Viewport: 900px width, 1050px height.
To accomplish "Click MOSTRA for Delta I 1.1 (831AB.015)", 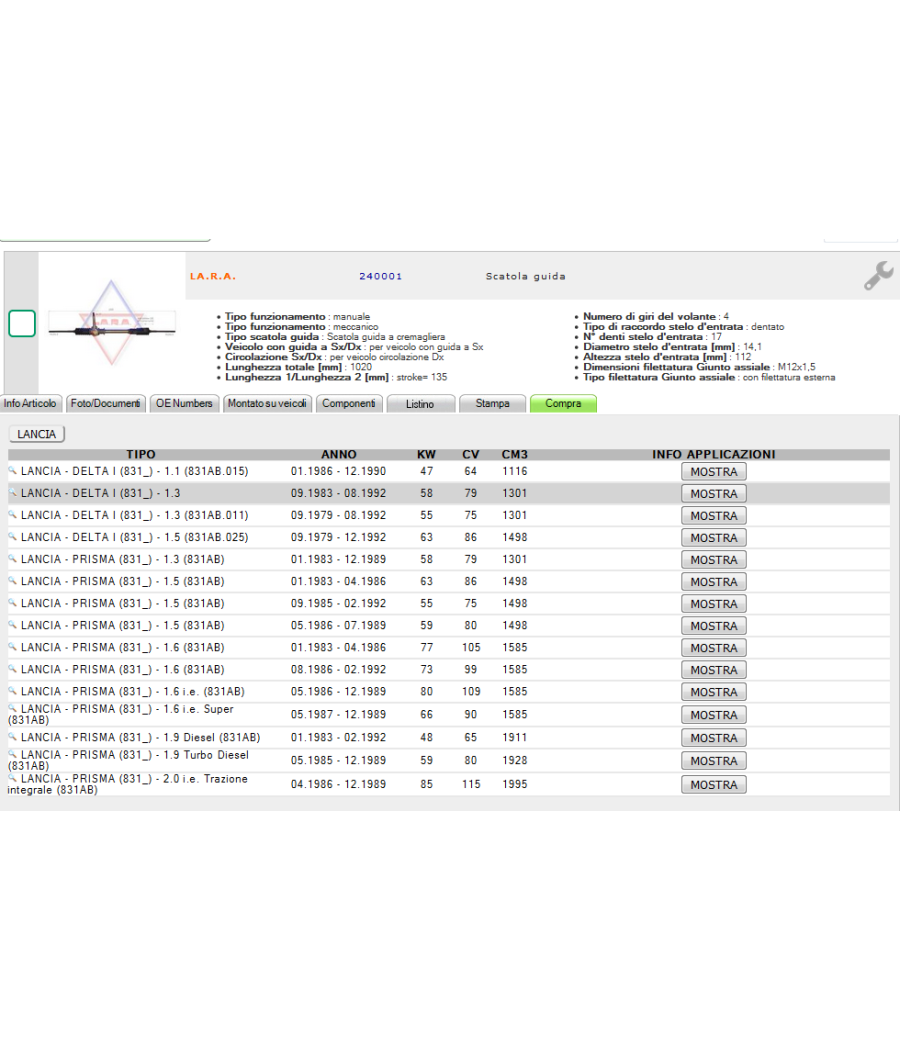I will coord(714,472).
